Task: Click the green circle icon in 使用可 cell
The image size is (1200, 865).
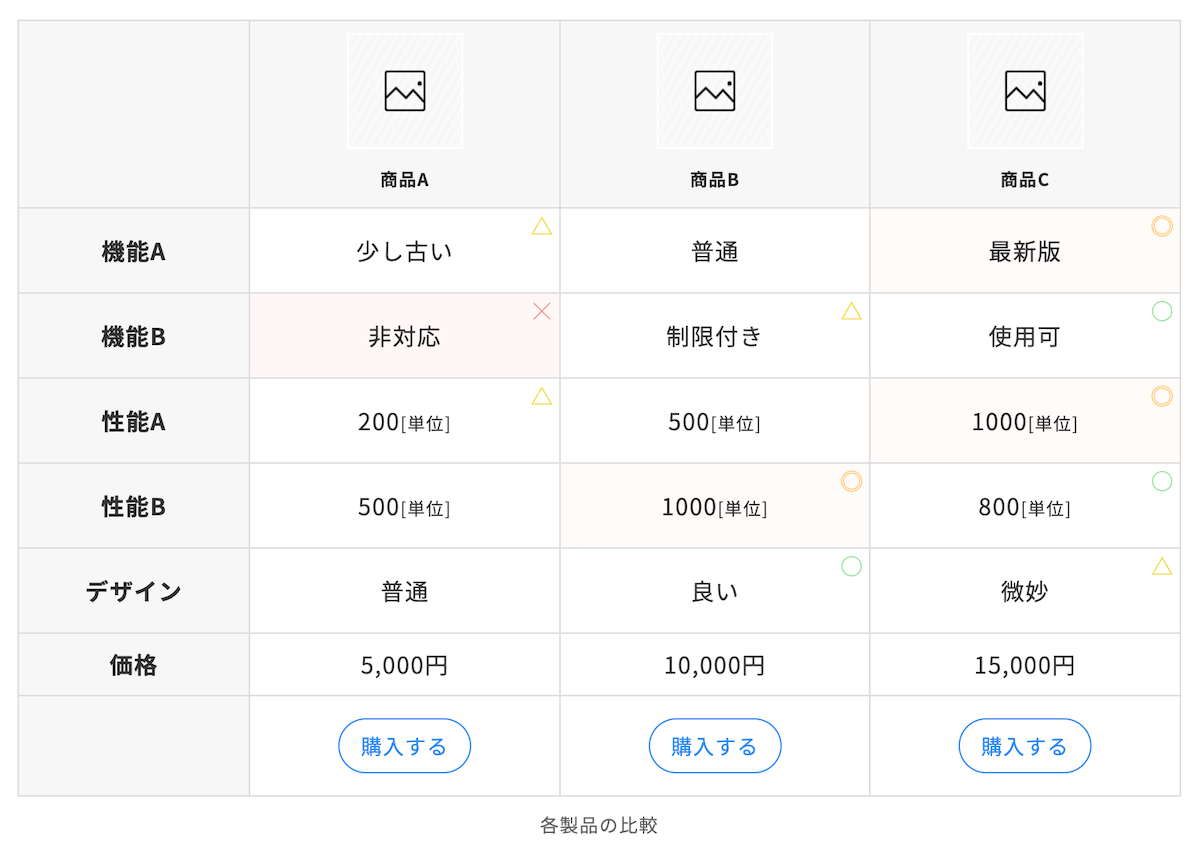Action: [1162, 311]
